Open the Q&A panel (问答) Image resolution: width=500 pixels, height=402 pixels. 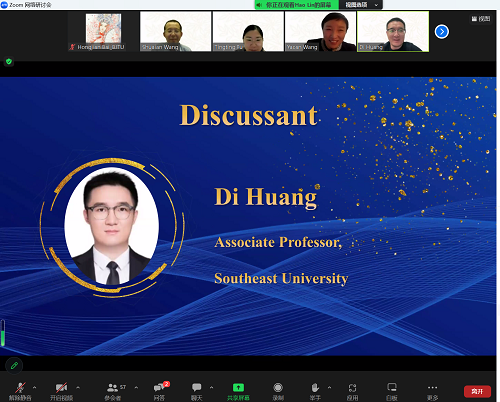[x=160, y=391]
